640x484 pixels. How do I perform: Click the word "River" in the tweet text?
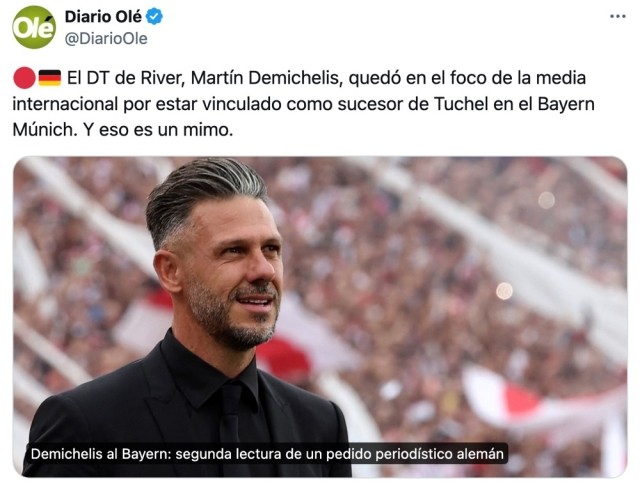click(160, 78)
